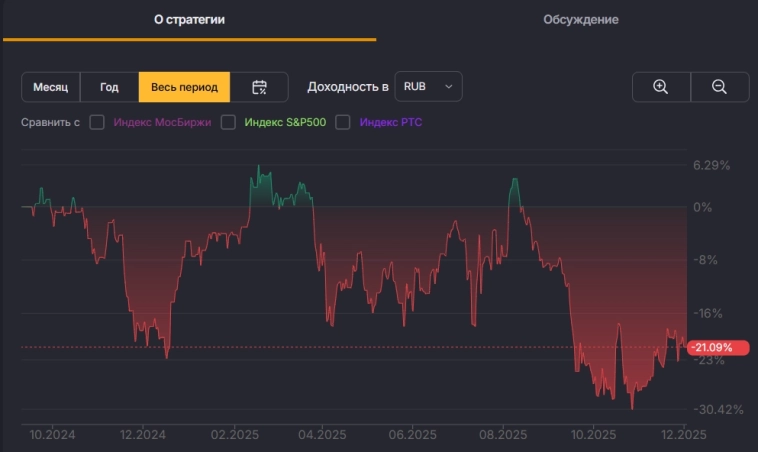Click the 10.2024 date on the time axis
The image size is (758, 452).
[48, 435]
